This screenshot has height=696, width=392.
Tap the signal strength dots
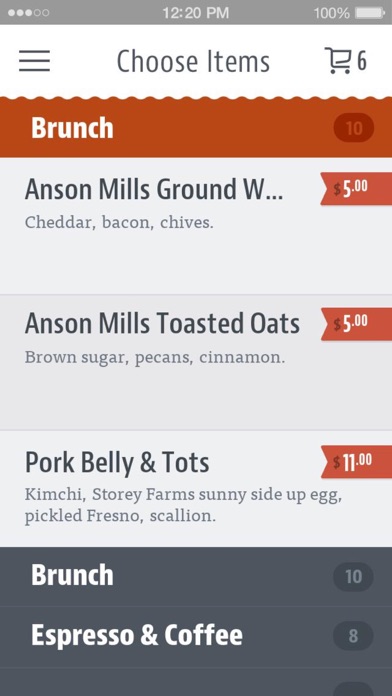(28, 13)
